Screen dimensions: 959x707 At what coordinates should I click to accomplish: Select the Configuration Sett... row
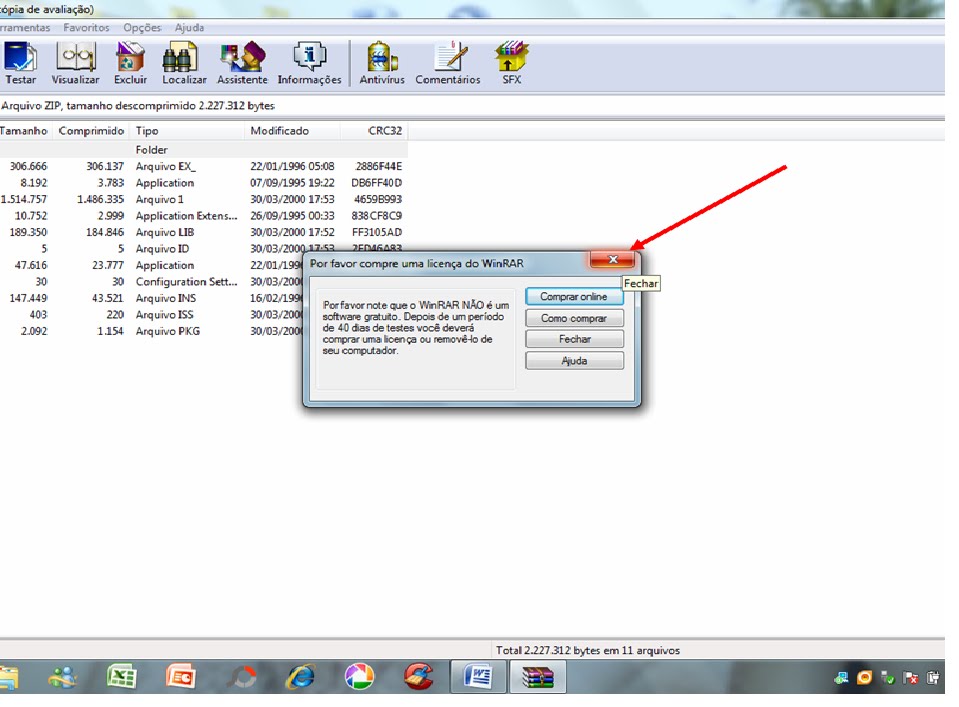[152, 282]
